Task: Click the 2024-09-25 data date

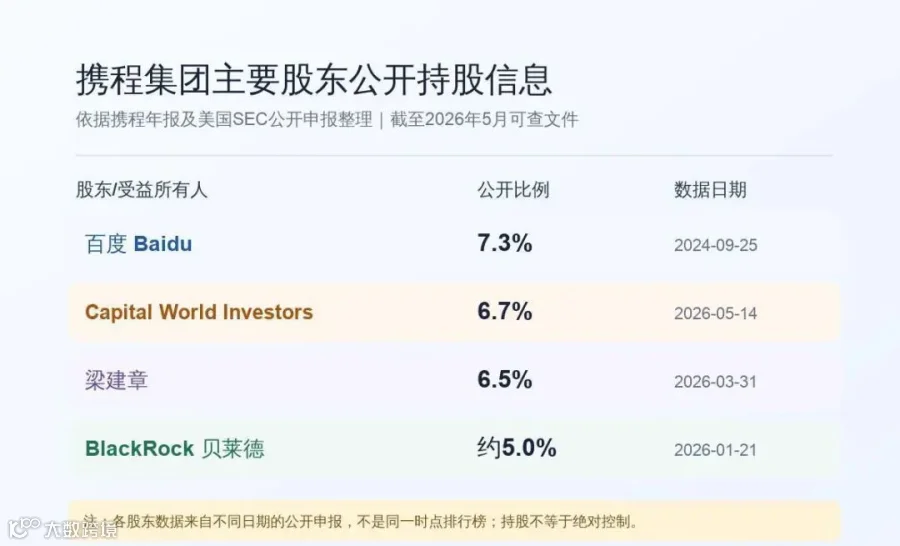Action: point(716,245)
